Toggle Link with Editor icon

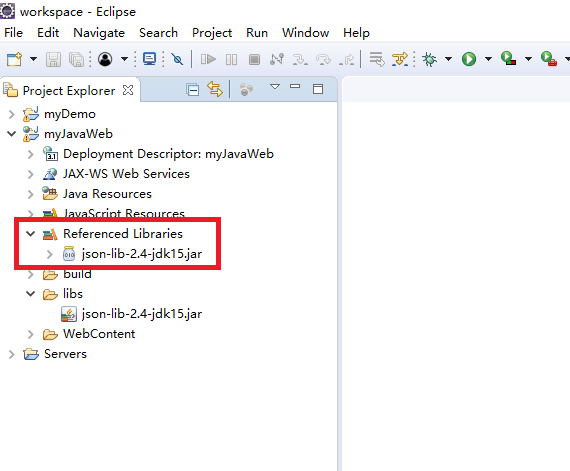tap(215, 89)
